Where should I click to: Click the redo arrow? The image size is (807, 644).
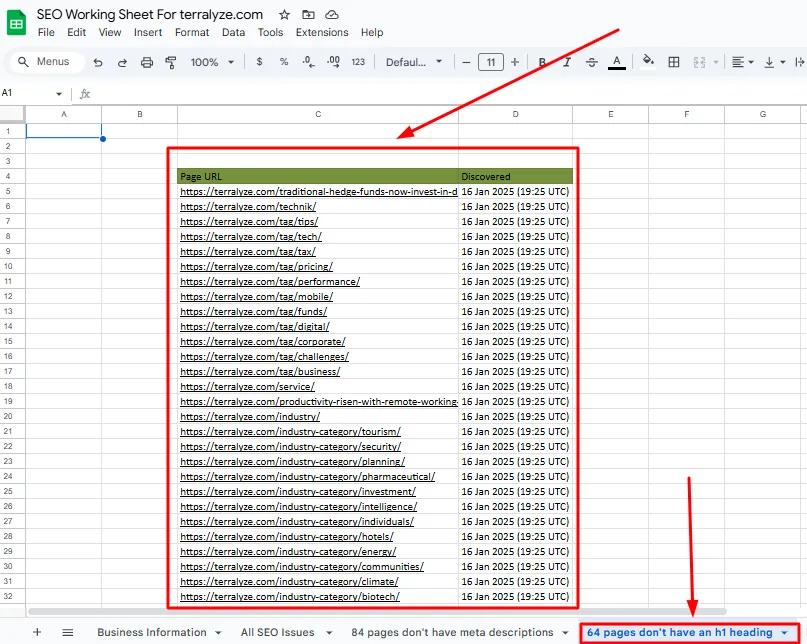122,62
